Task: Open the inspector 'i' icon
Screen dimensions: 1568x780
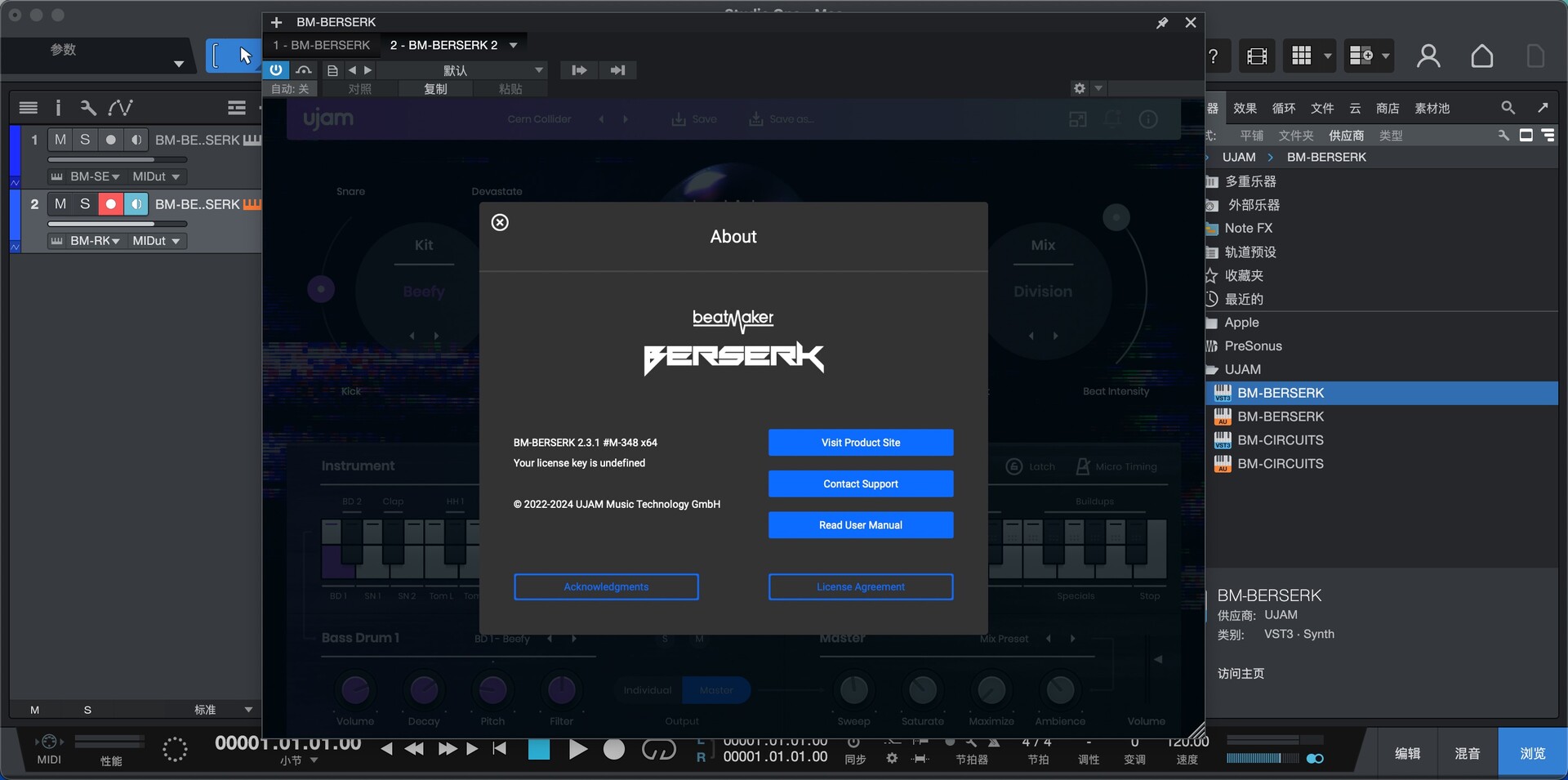Action: coord(58,107)
